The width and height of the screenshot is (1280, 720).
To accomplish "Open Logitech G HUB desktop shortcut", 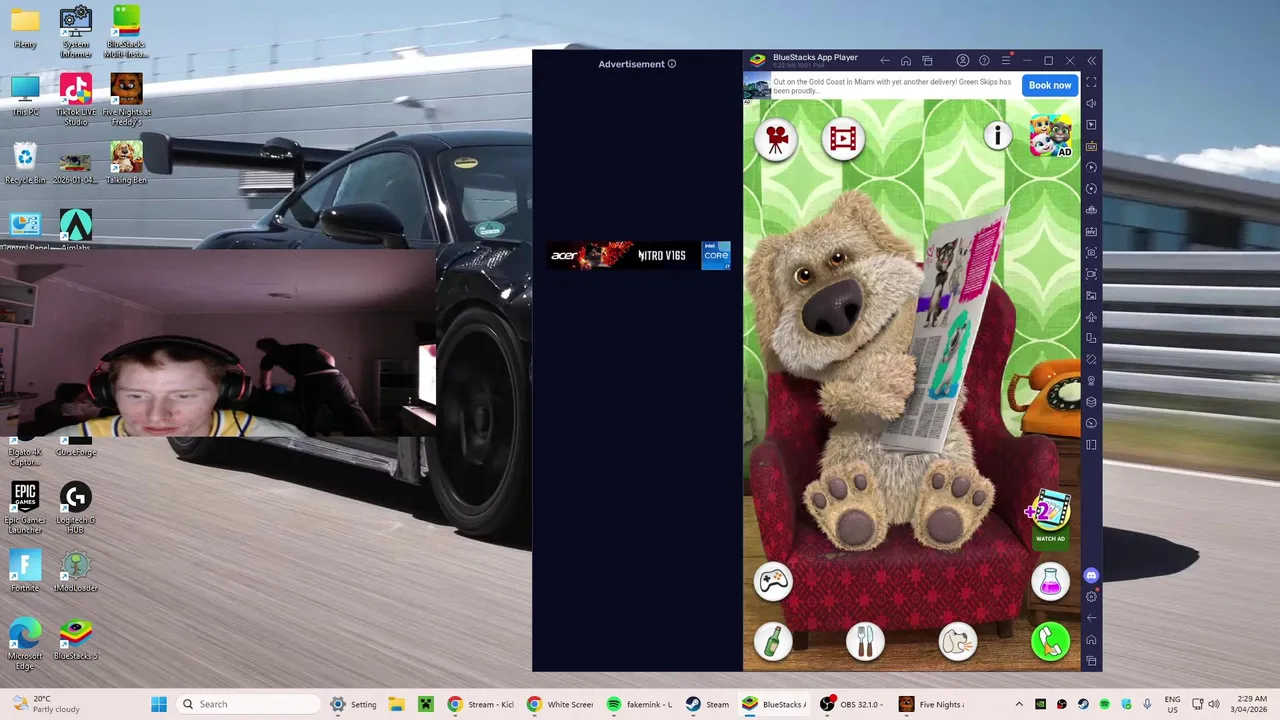I will pos(76,508).
